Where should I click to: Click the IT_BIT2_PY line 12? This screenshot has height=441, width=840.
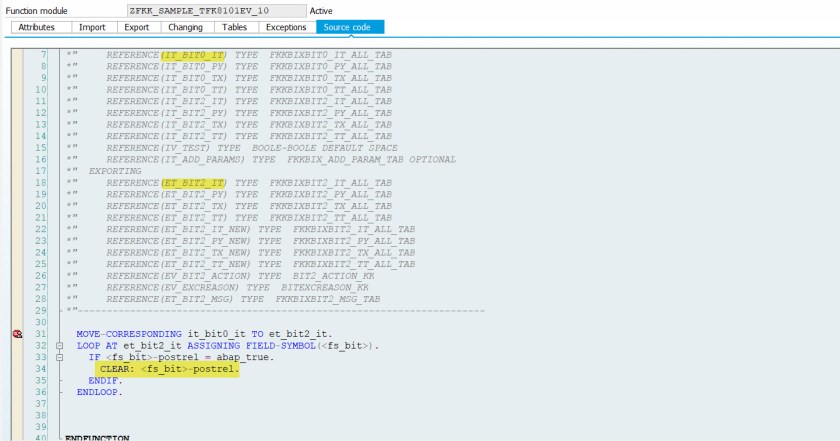249,113
